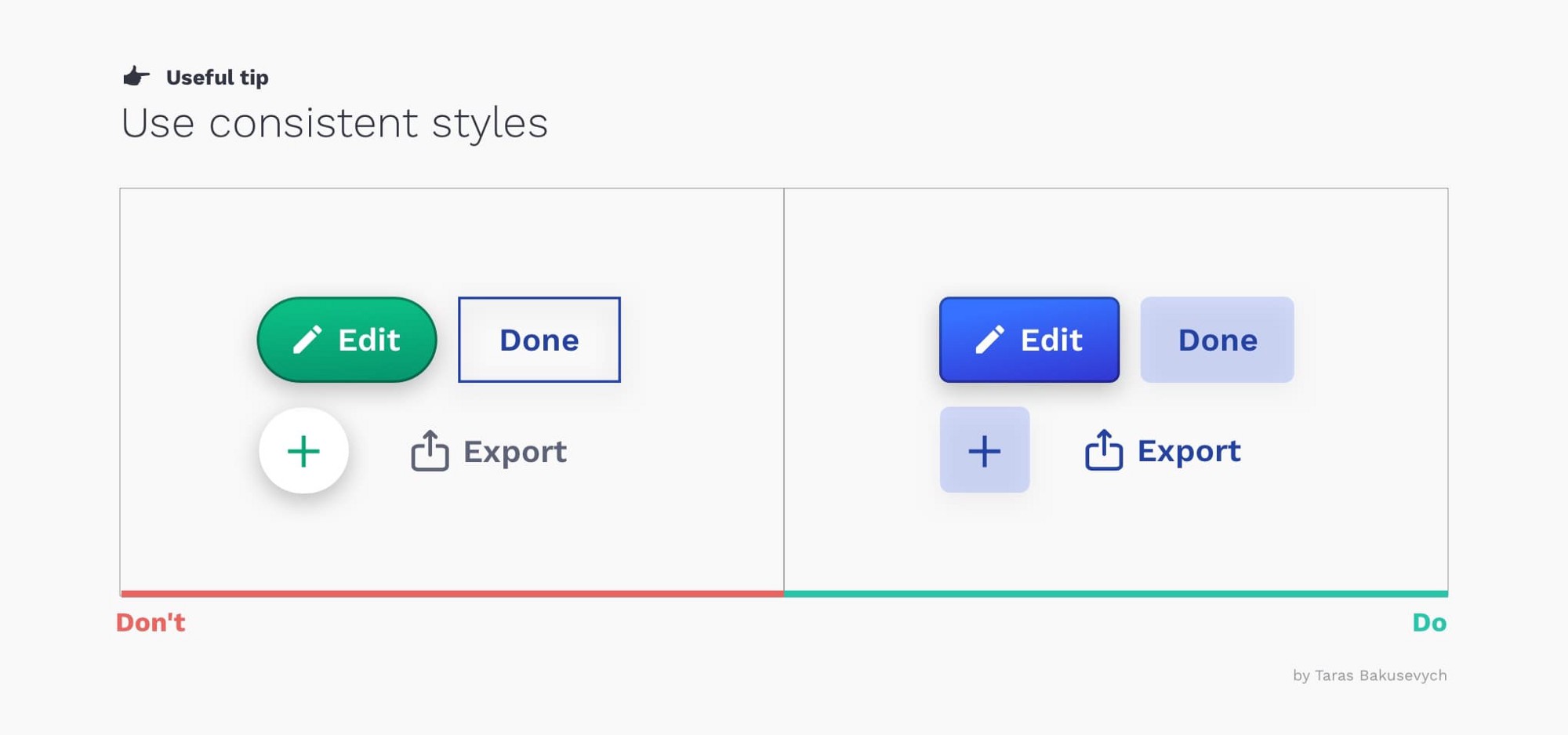
Task: Click the red Don't label
Action: [151, 622]
